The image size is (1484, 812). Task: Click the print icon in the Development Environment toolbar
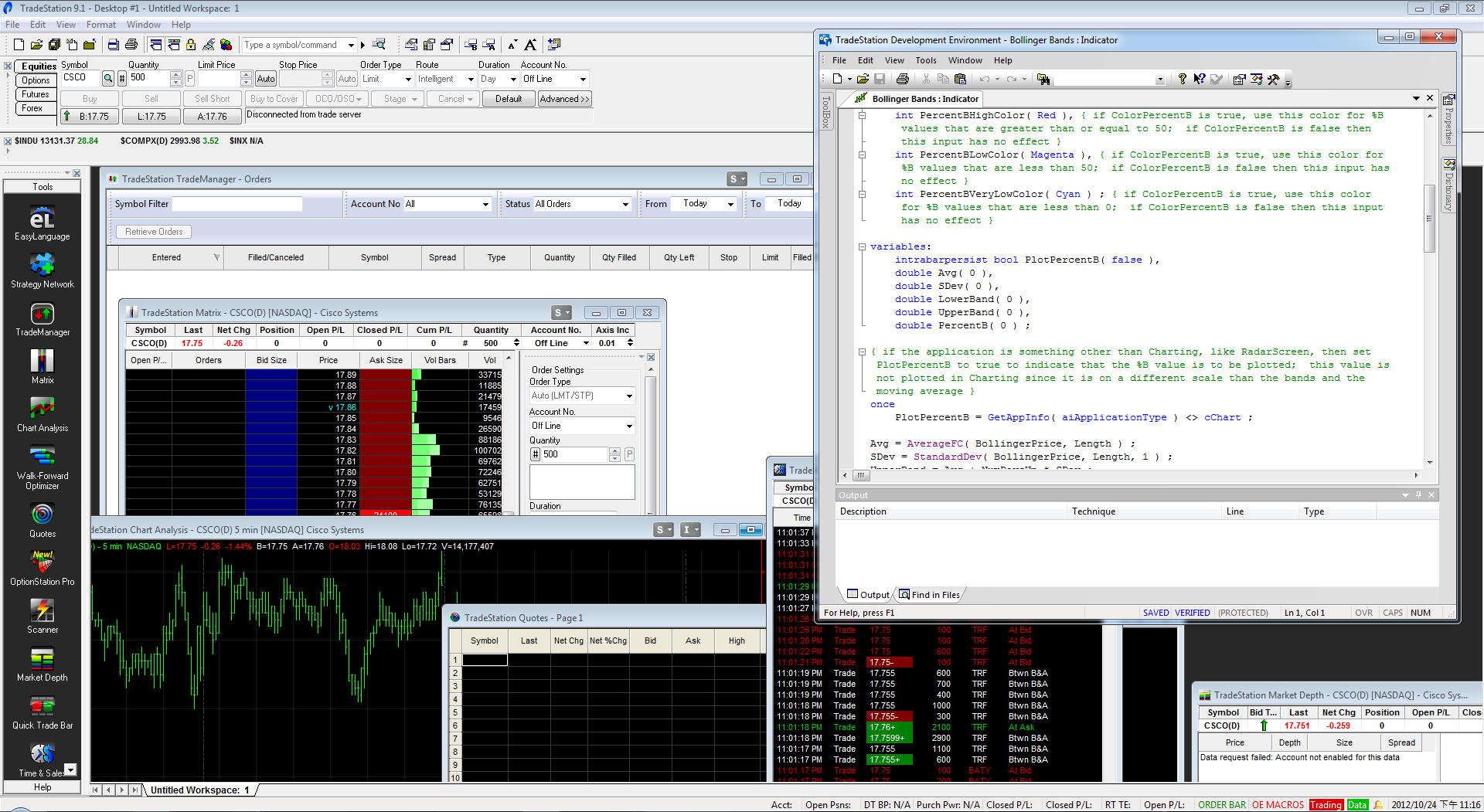point(902,79)
